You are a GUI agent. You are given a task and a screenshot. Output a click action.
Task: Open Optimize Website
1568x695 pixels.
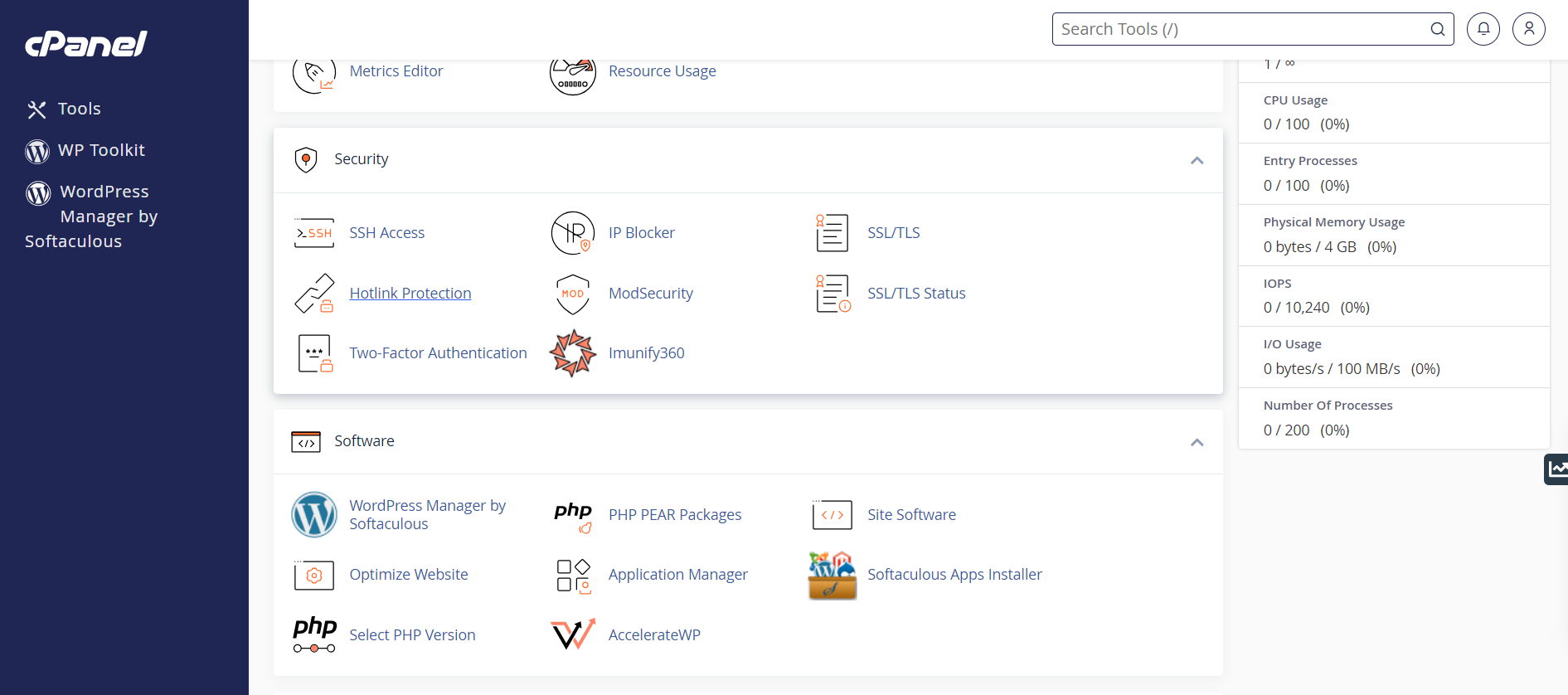coord(409,575)
